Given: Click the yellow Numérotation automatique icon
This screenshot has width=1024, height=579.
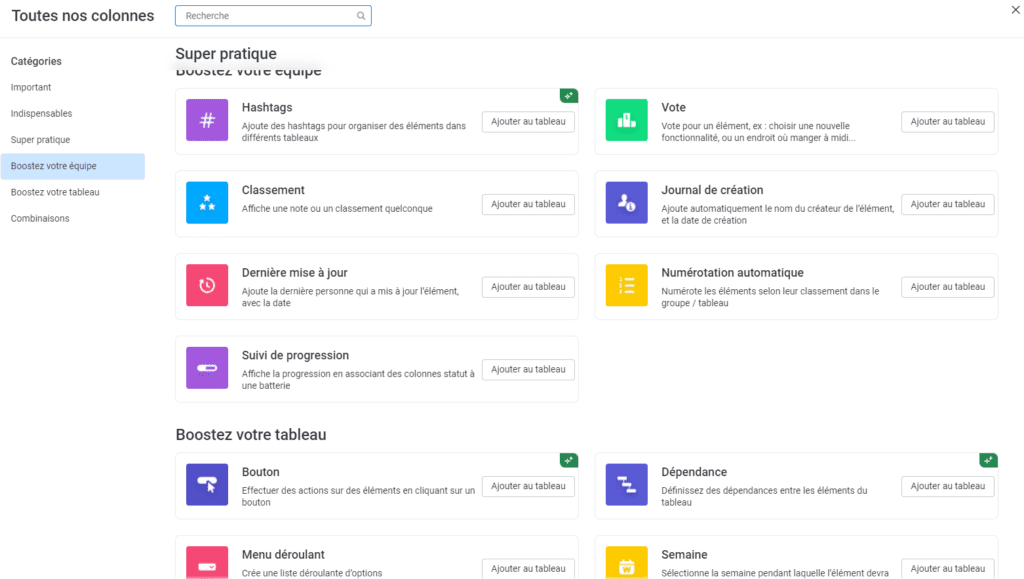Looking at the screenshot, I should point(626,286).
